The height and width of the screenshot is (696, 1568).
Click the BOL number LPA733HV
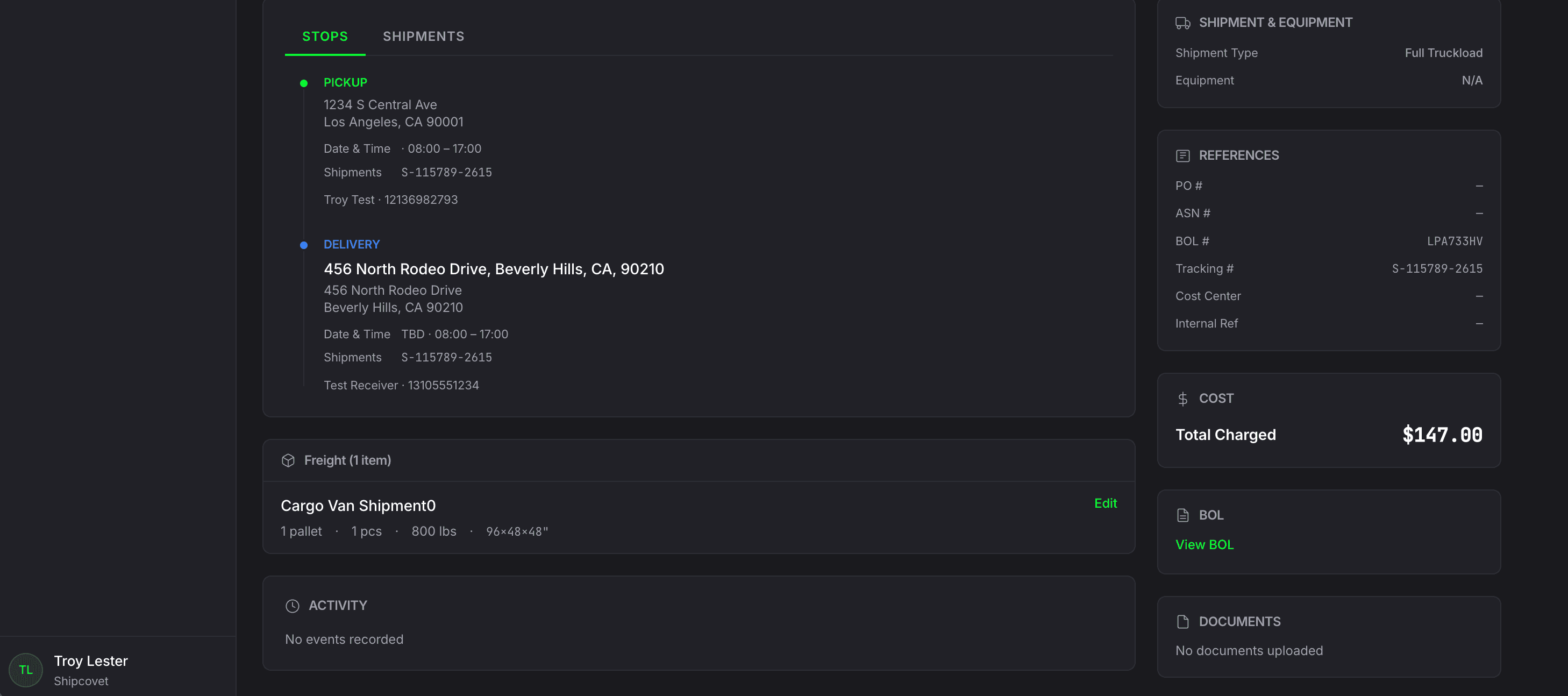pyautogui.click(x=1454, y=241)
